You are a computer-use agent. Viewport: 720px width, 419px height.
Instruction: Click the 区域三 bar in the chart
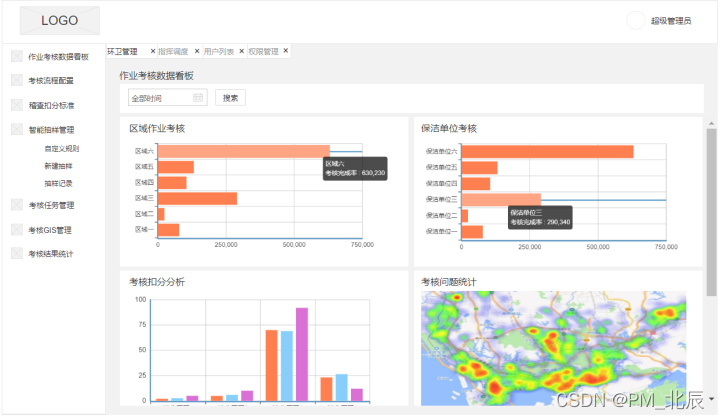[197, 198]
